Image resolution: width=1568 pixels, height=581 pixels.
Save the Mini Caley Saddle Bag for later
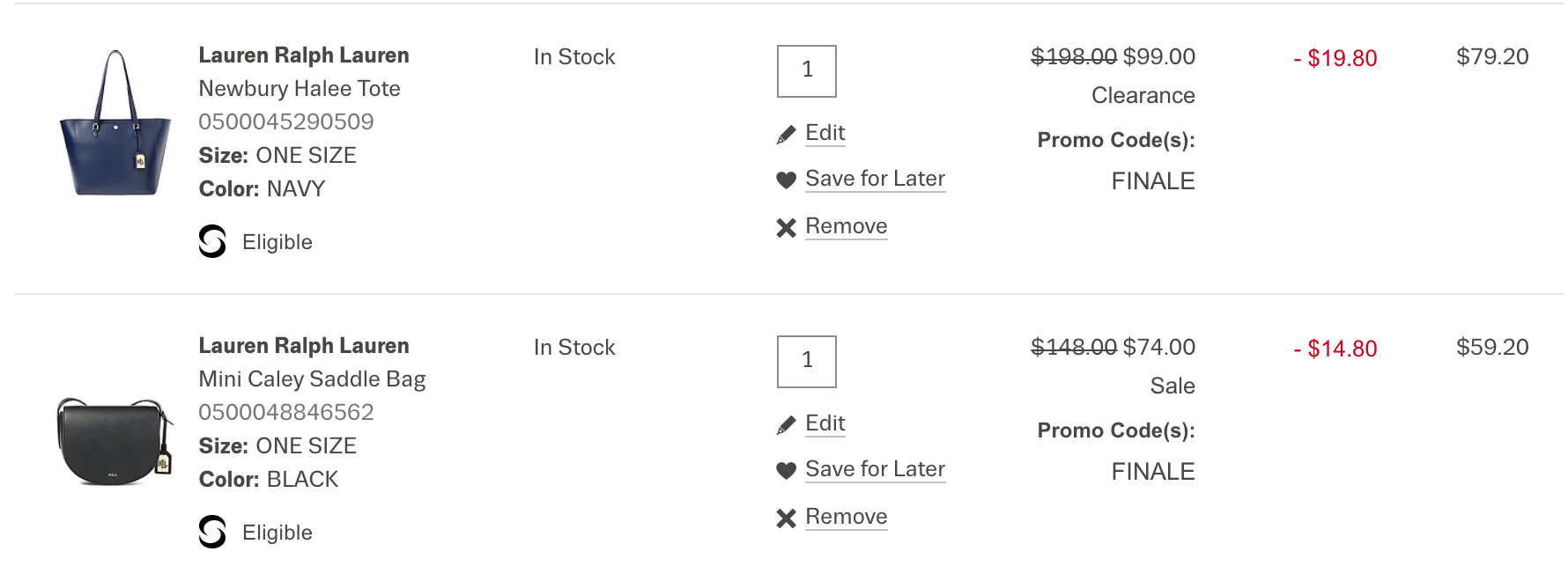pyautogui.click(x=875, y=469)
